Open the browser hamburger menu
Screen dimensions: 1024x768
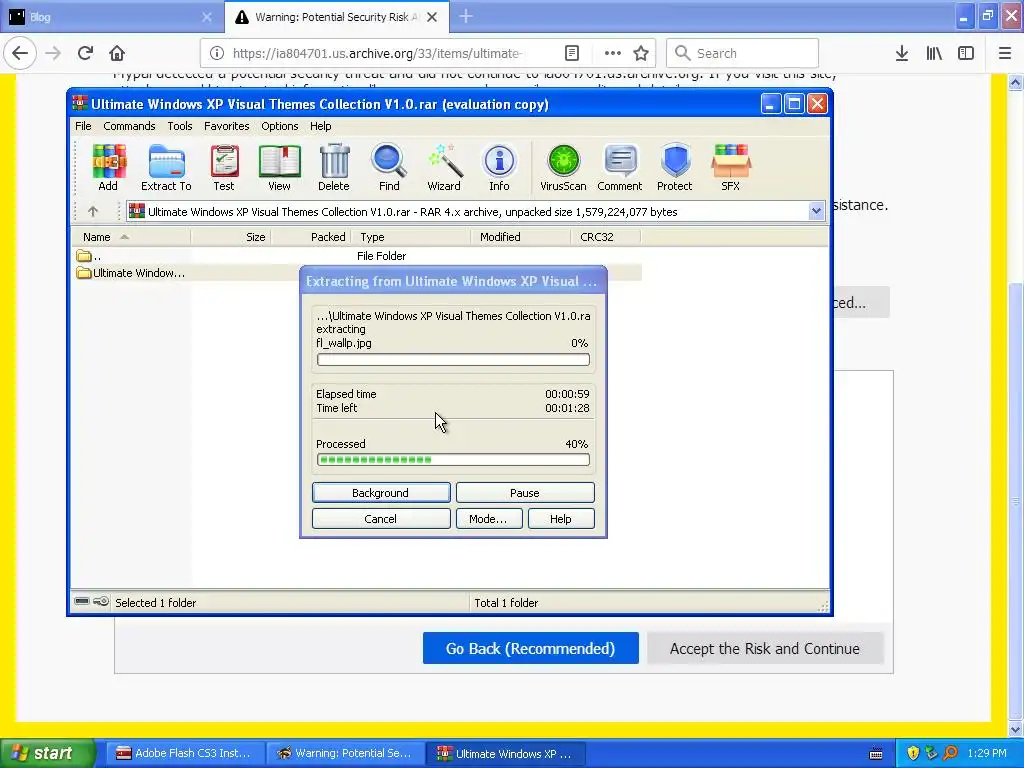1005,53
